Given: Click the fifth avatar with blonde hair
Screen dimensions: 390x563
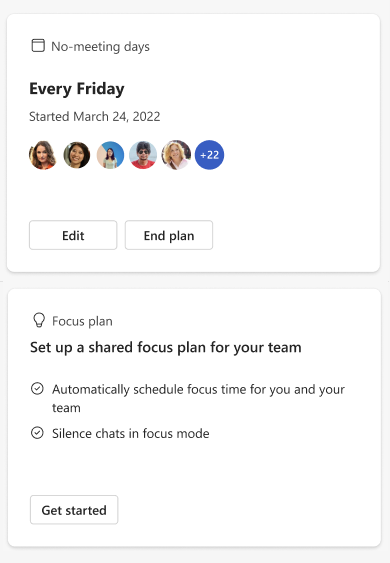Looking at the screenshot, I should click(176, 155).
